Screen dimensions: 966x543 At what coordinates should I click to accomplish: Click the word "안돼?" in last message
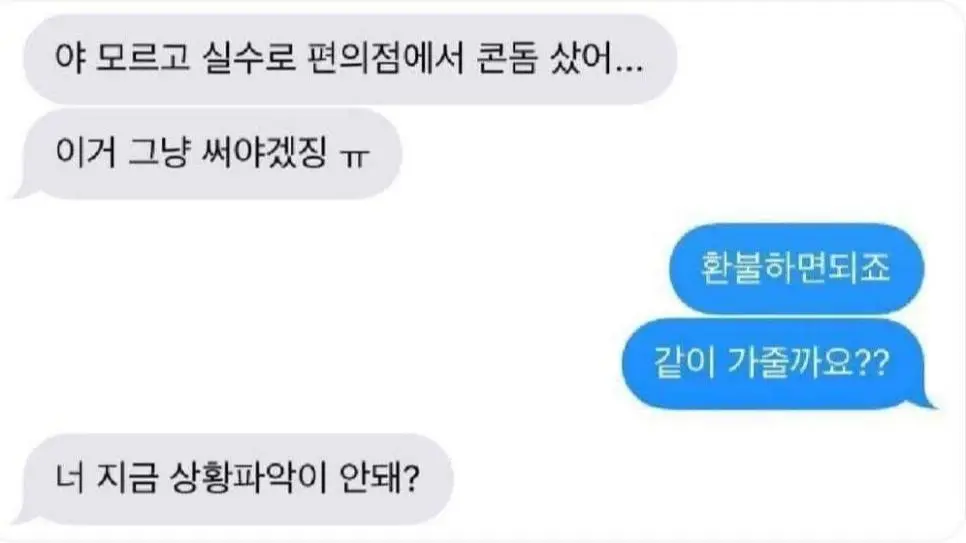(x=380, y=479)
